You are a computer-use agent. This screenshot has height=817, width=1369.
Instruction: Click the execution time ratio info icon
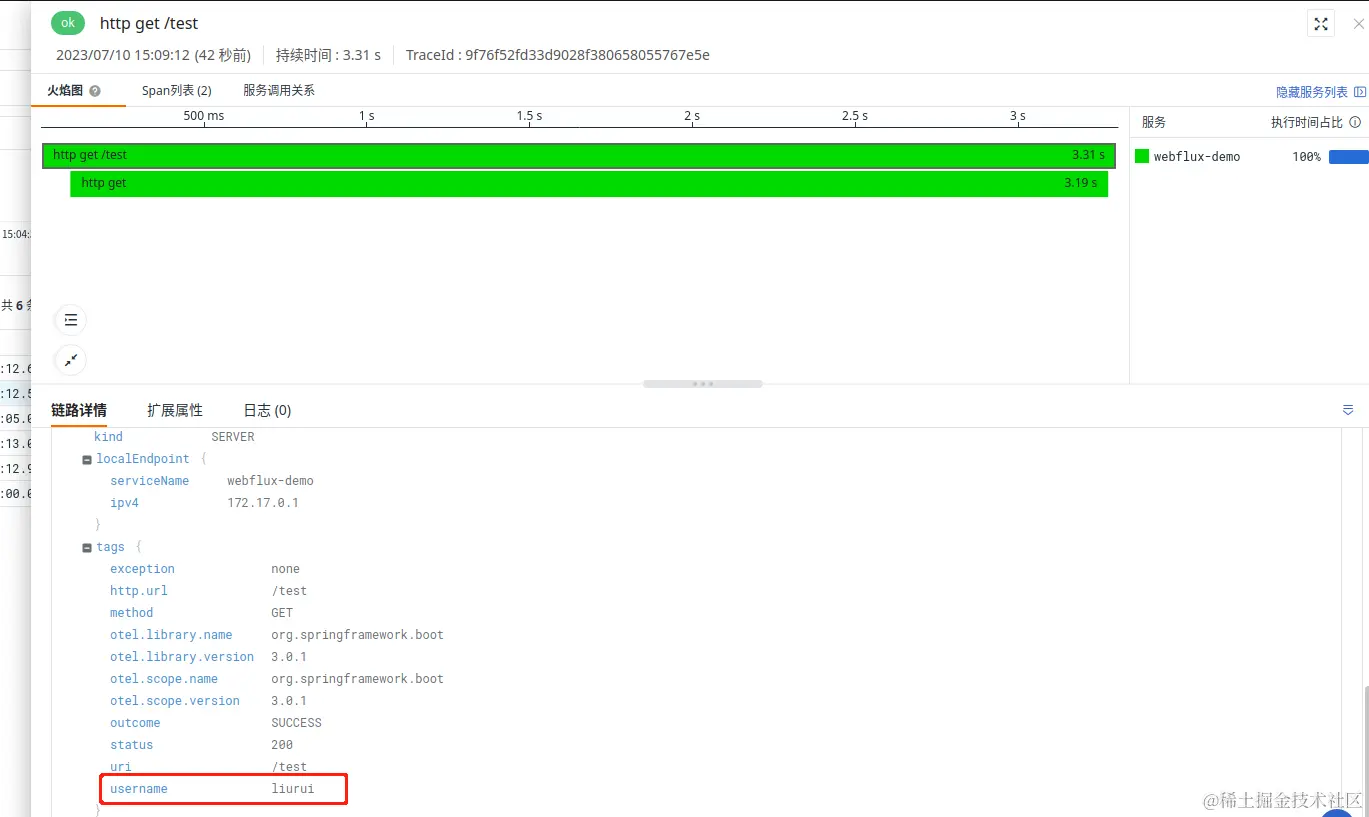click(x=1355, y=122)
